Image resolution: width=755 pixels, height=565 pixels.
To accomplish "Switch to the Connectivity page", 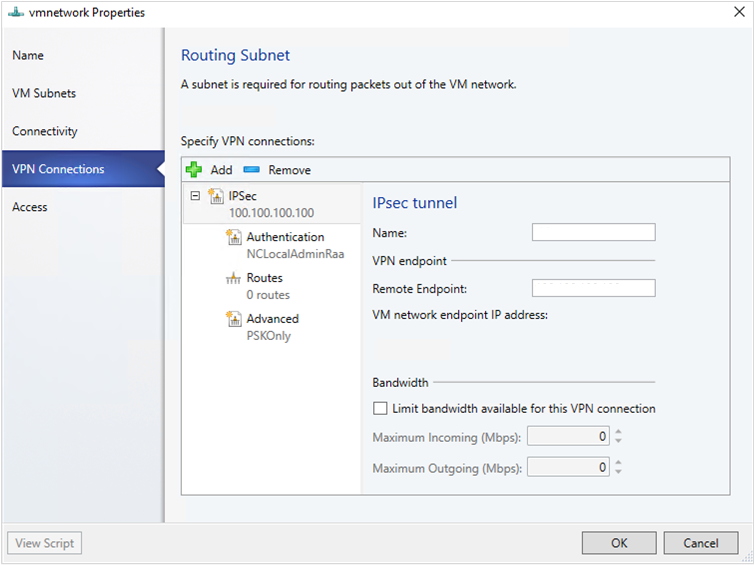I will 45,131.
